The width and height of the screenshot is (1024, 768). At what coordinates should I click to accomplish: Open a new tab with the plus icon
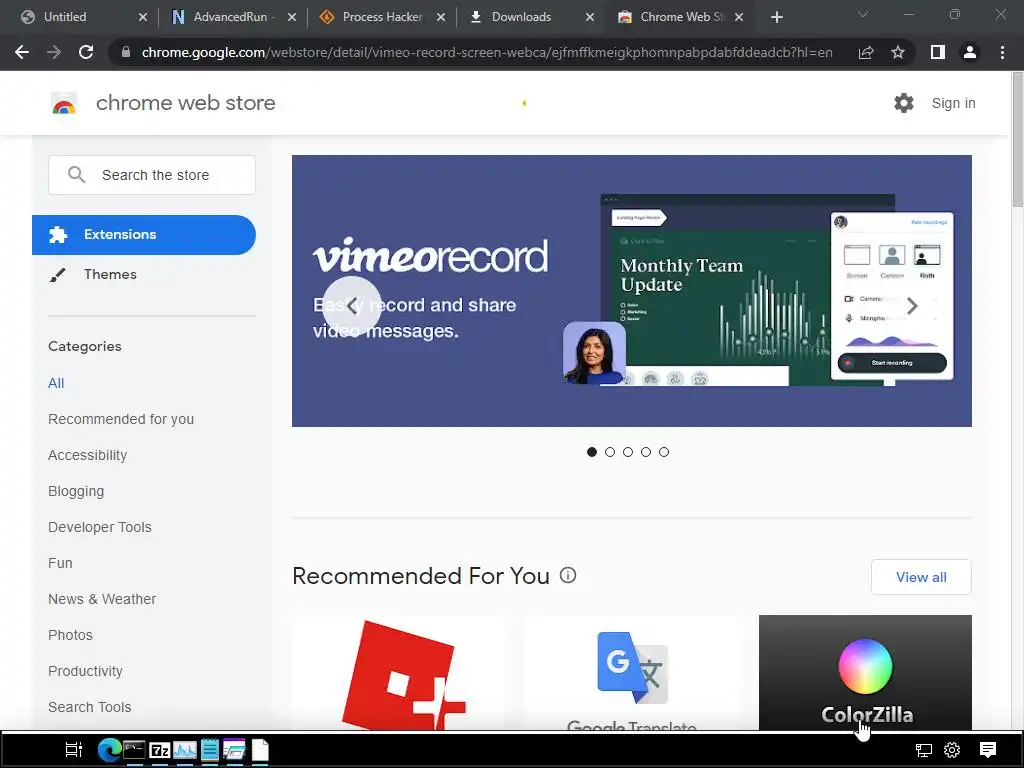[x=776, y=17]
